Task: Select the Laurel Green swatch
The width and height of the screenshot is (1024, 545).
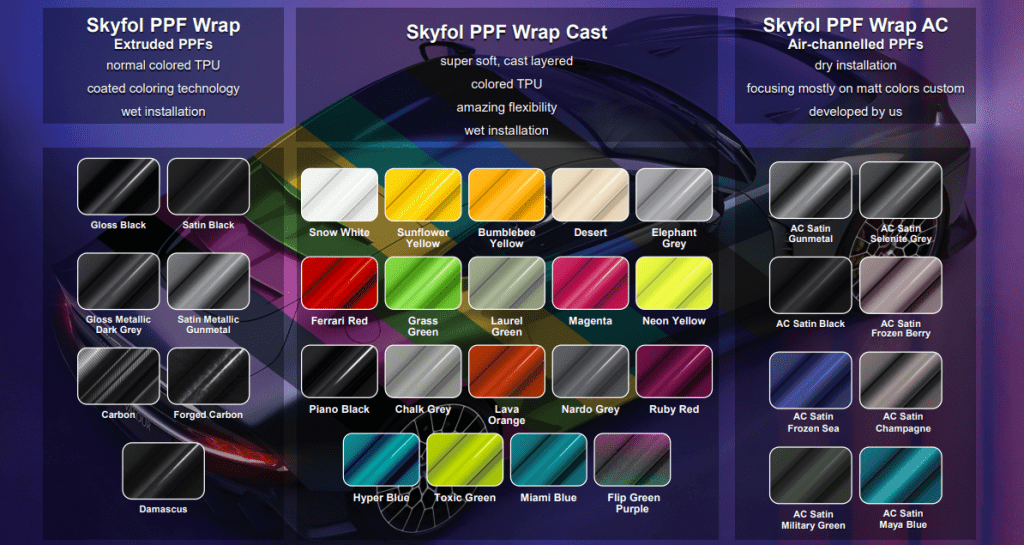Action: click(x=507, y=283)
